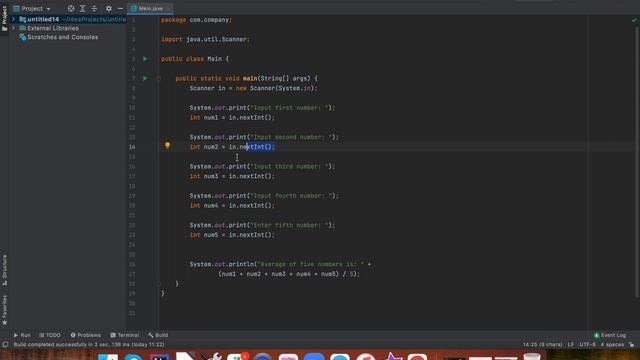This screenshot has height=360, width=640.
Task: Click the Main.java file icon in tab
Action: pos(133,9)
